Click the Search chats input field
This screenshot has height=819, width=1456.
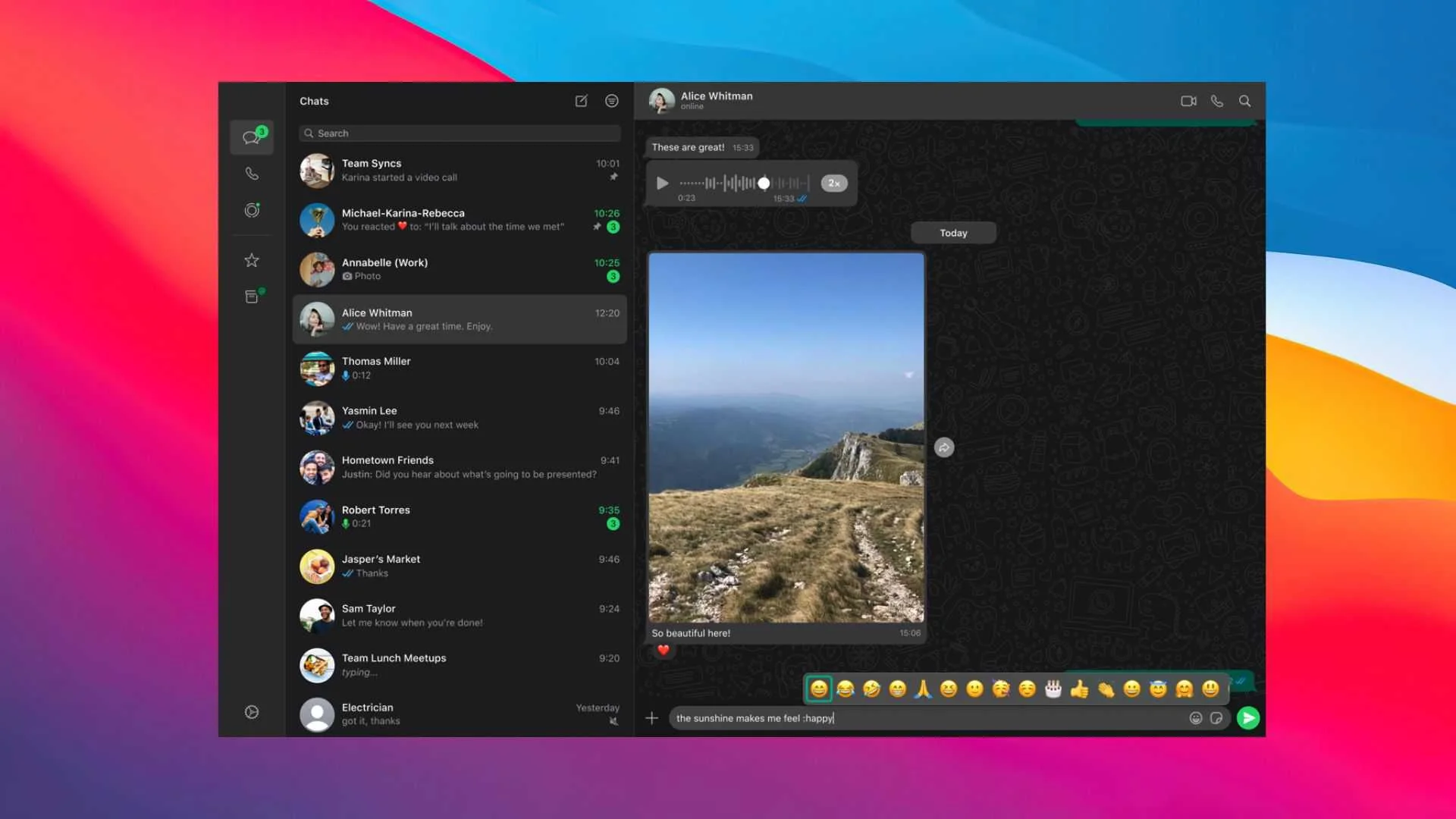point(459,133)
